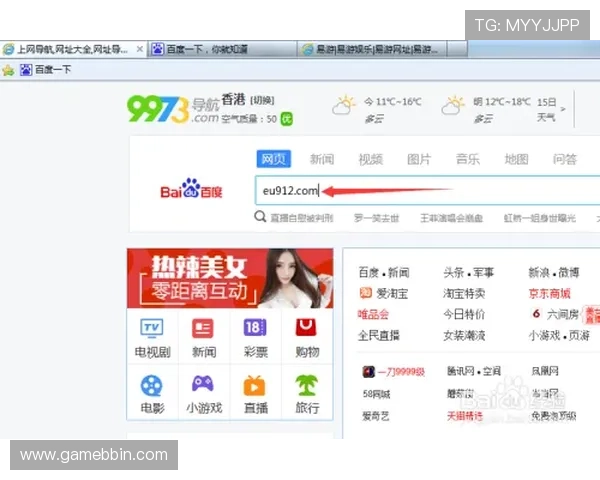Click the 9973 导航 site logo
Viewport: 600px width, 480px height.
[x=173, y=109]
